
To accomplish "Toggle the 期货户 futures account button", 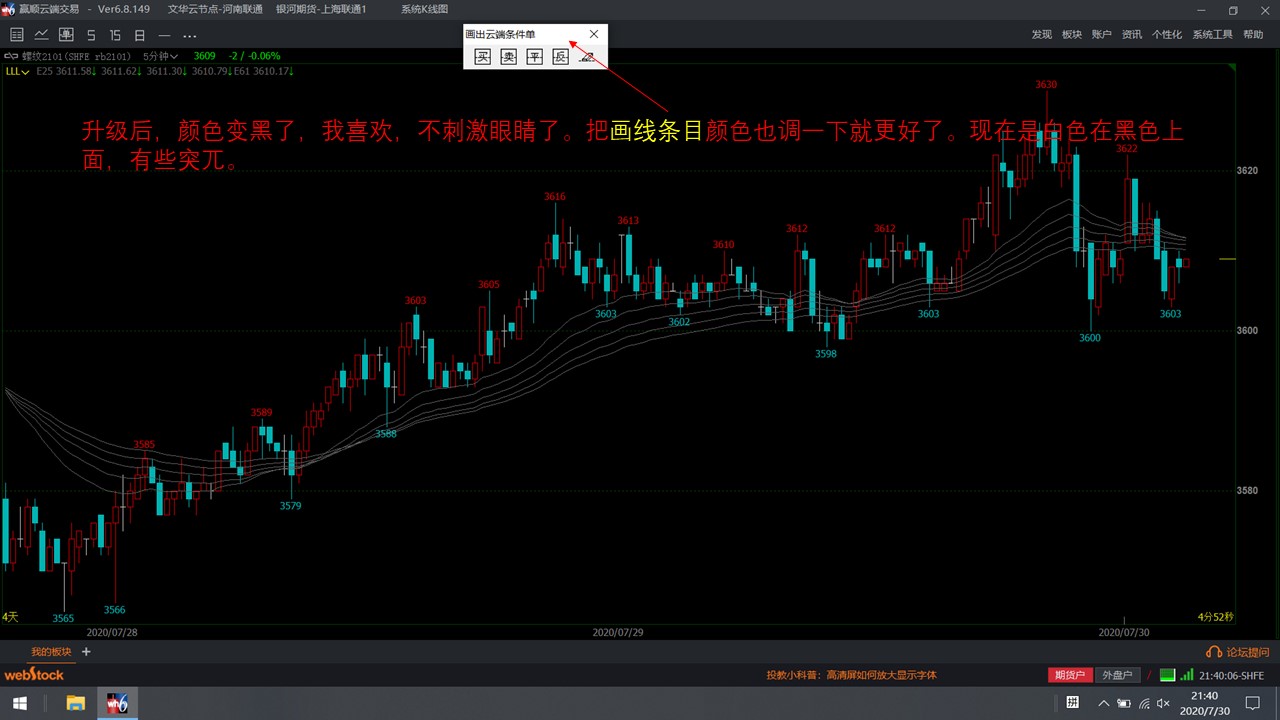I will point(1069,675).
